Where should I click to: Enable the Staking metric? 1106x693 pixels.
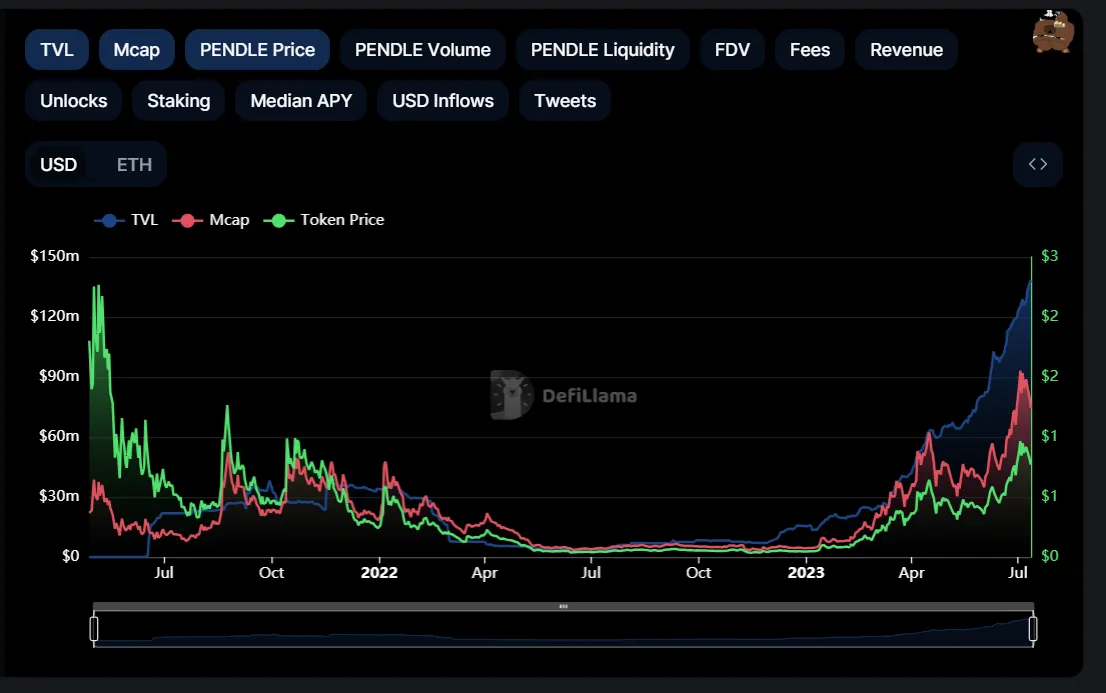(x=178, y=101)
